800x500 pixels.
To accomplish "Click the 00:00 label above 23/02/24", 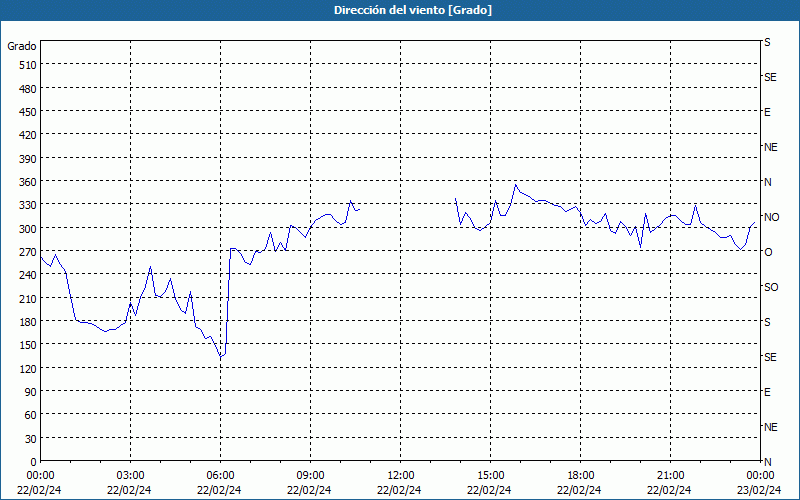I will pyautogui.click(x=760, y=476).
